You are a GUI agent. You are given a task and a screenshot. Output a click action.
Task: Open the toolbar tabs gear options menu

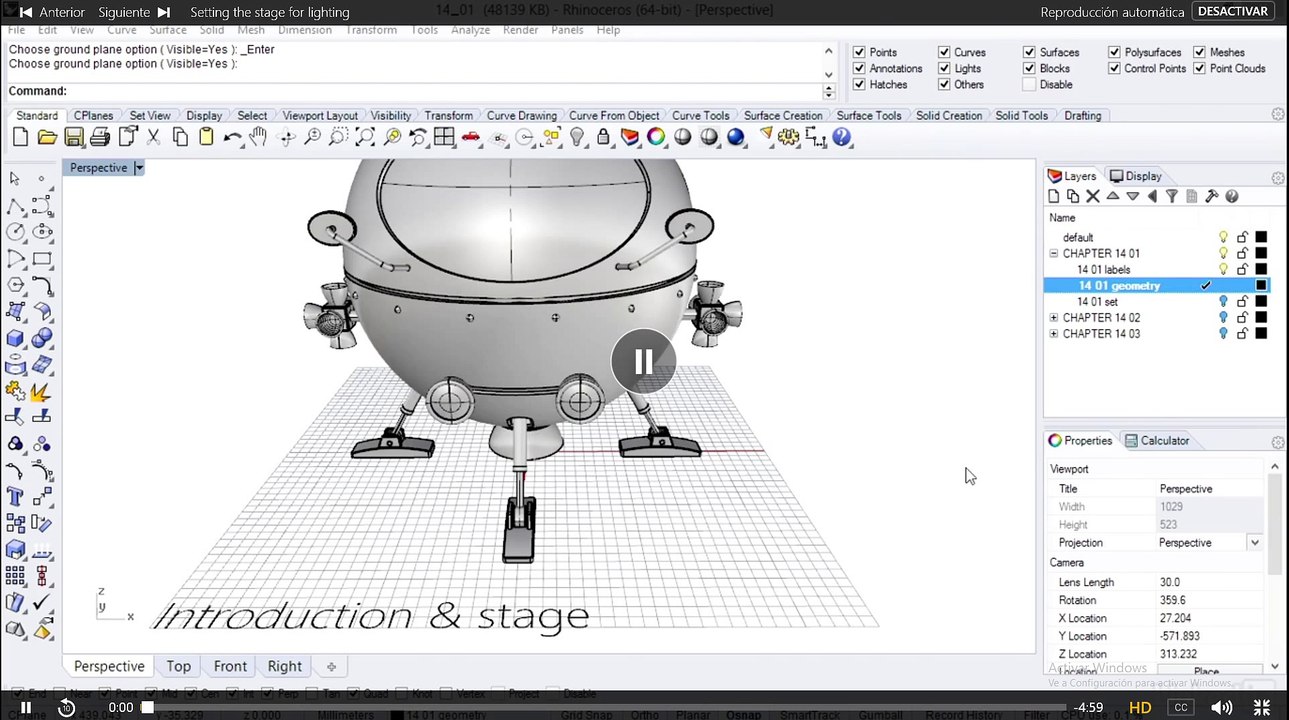1277,115
